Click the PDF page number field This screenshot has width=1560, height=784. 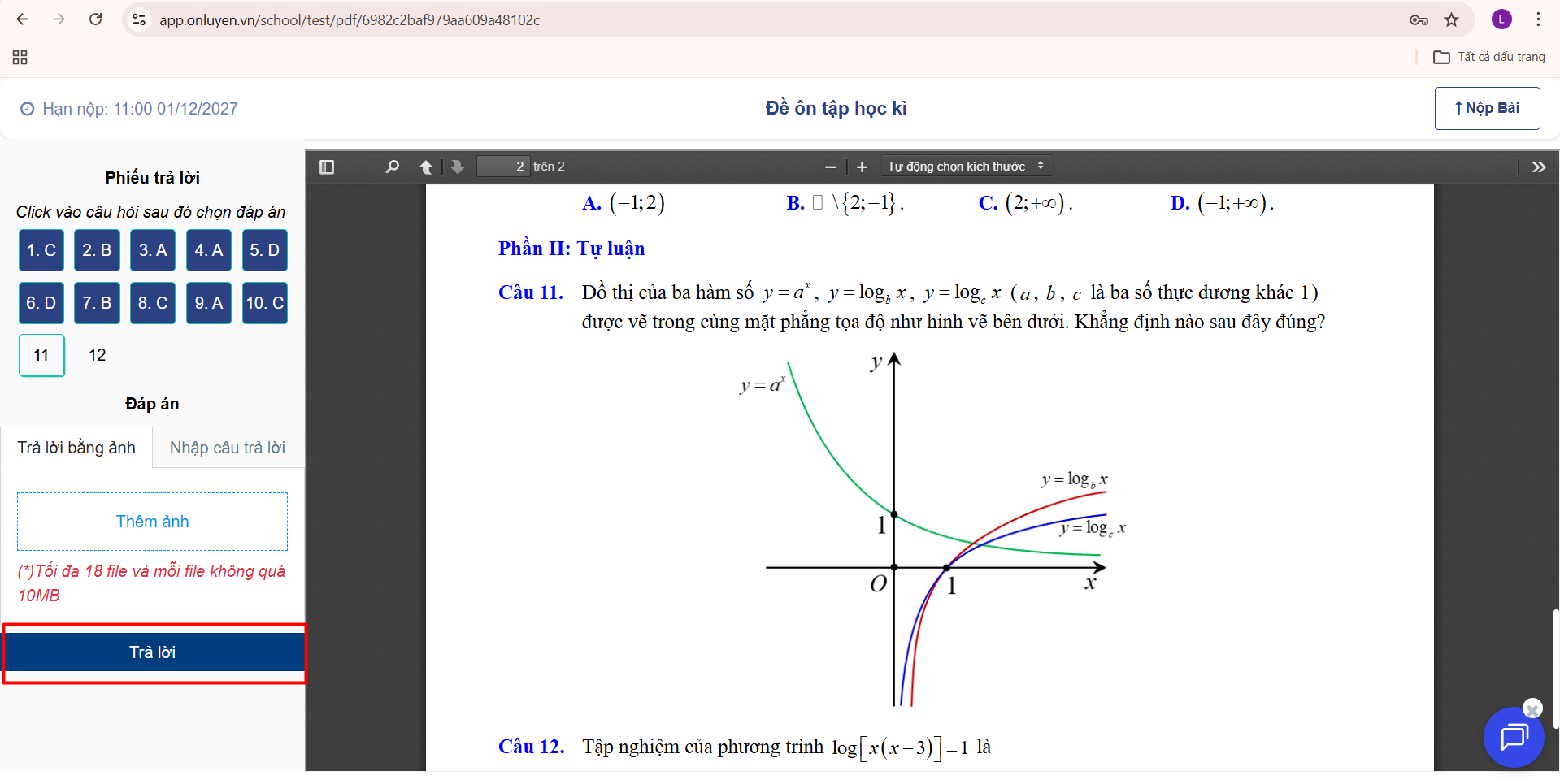point(502,167)
